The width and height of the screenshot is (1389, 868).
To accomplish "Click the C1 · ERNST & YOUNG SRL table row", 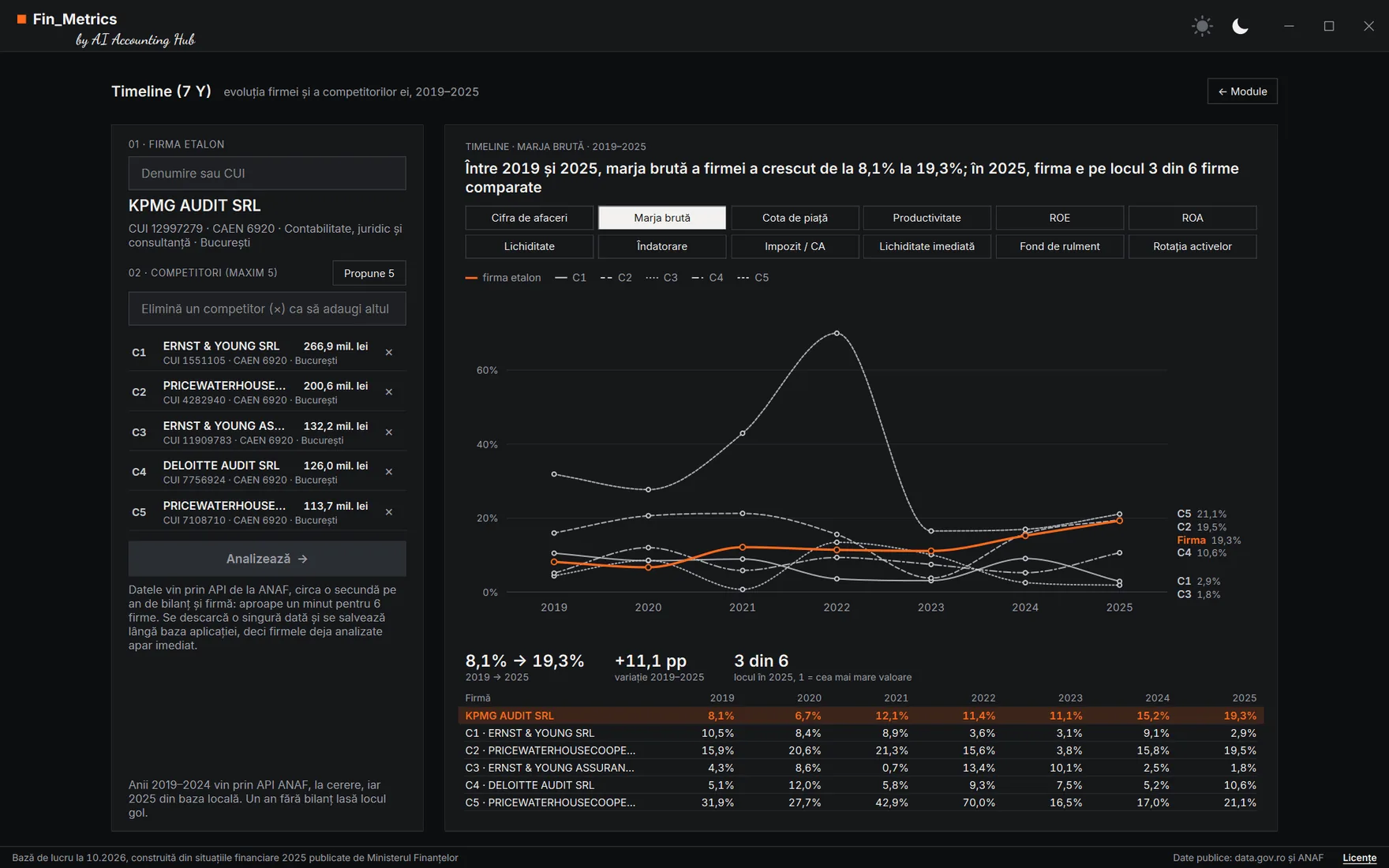I will click(861, 733).
